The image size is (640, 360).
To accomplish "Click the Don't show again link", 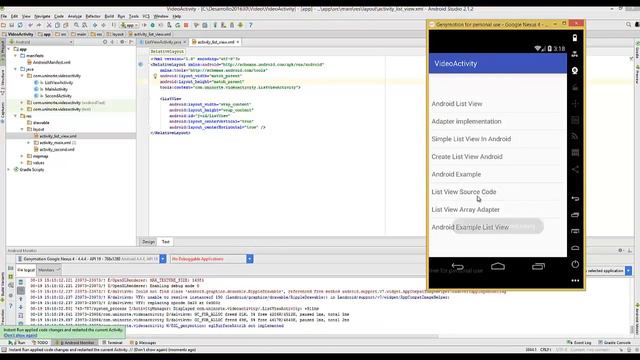I will click(x=20, y=335).
